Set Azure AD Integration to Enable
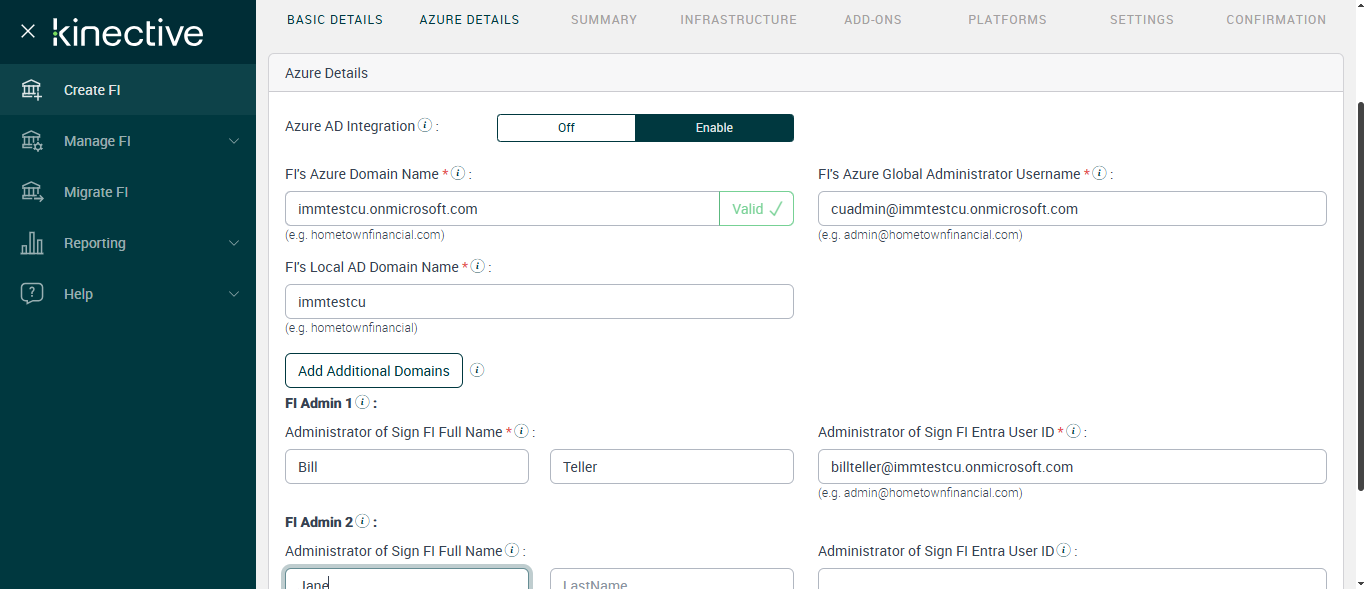The height and width of the screenshot is (589, 1366). click(714, 128)
